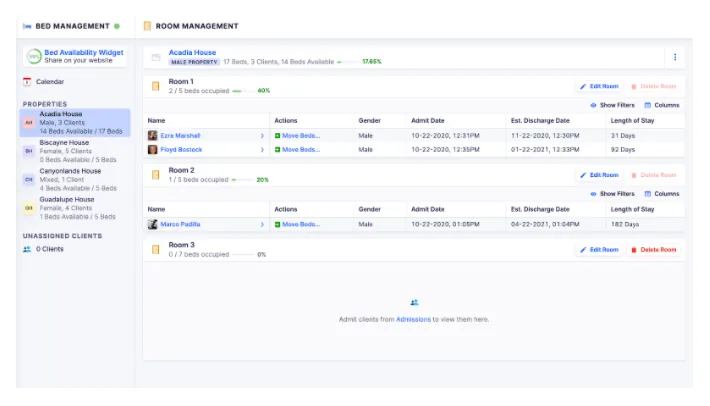Image resolution: width=710 pixels, height=406 pixels.
Task: Click the green status dot beside Bed Management
Action: point(117,26)
